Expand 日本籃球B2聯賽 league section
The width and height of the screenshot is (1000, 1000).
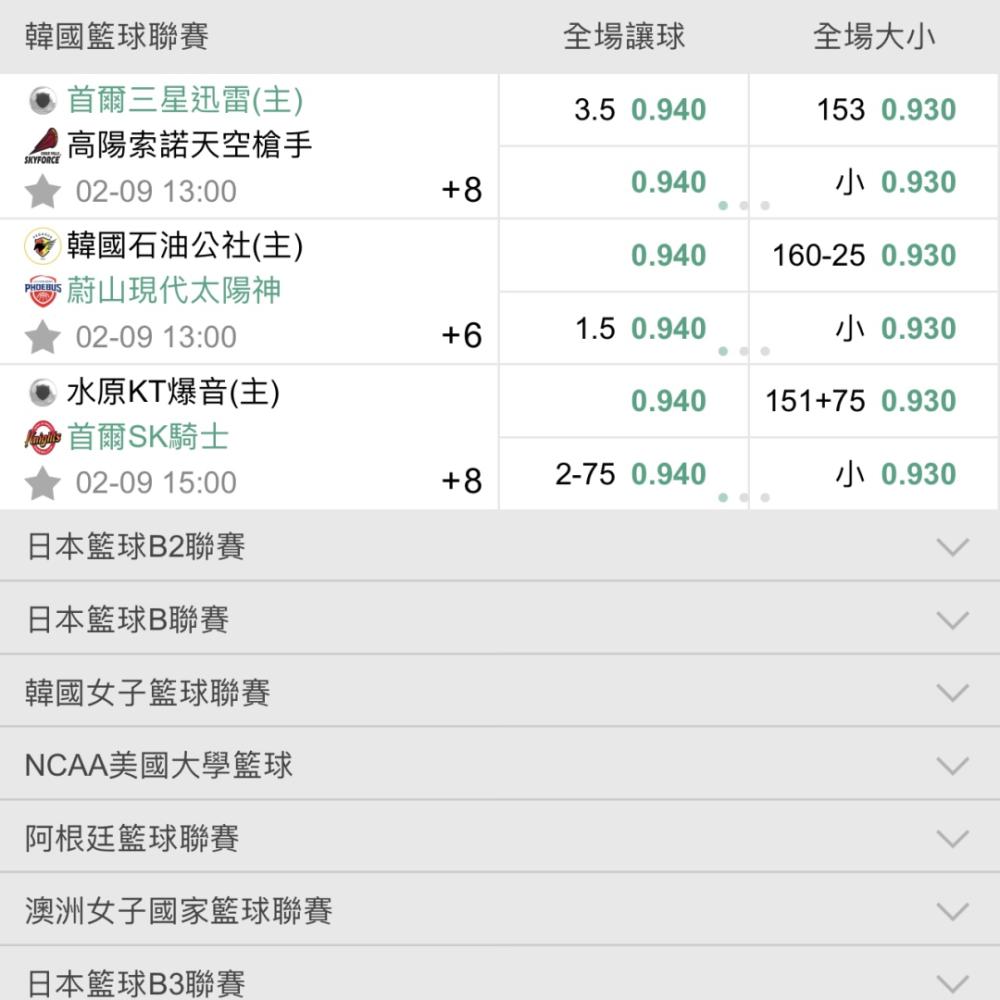500,547
